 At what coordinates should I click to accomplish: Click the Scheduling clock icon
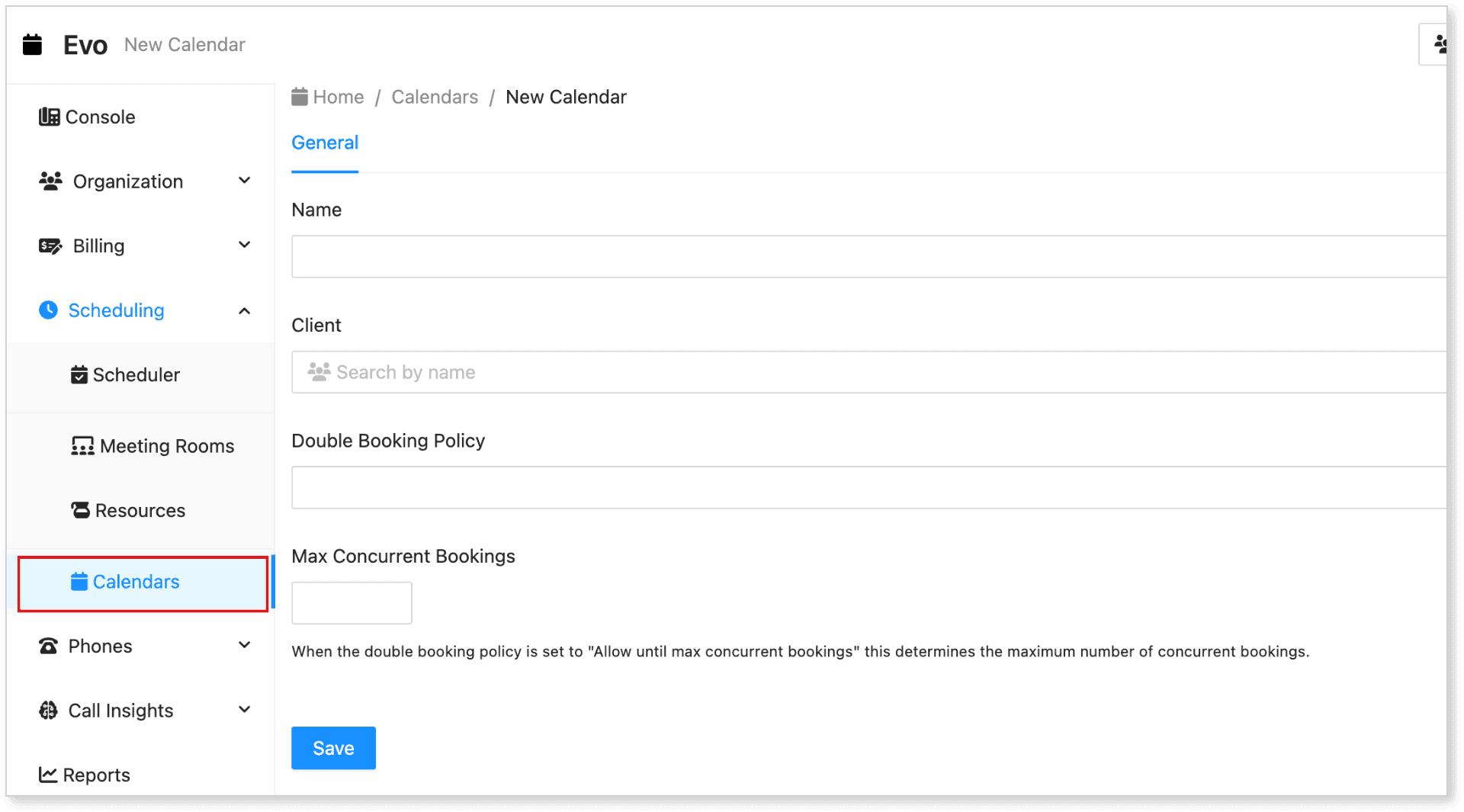point(48,310)
